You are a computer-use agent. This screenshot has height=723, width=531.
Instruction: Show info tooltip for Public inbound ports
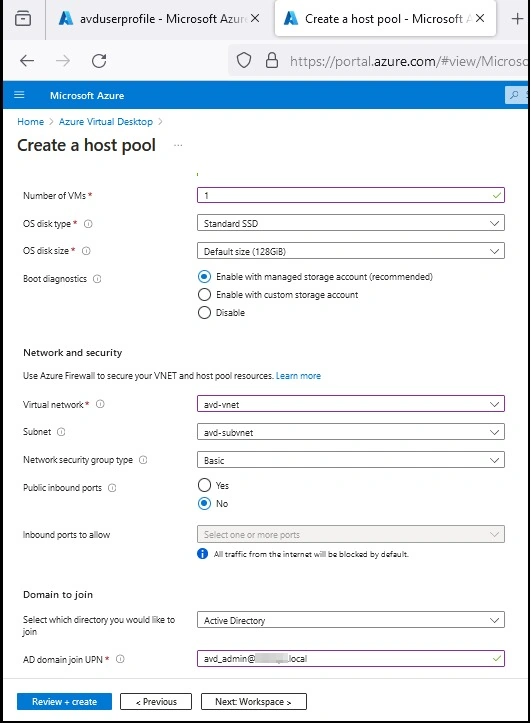click(112, 488)
